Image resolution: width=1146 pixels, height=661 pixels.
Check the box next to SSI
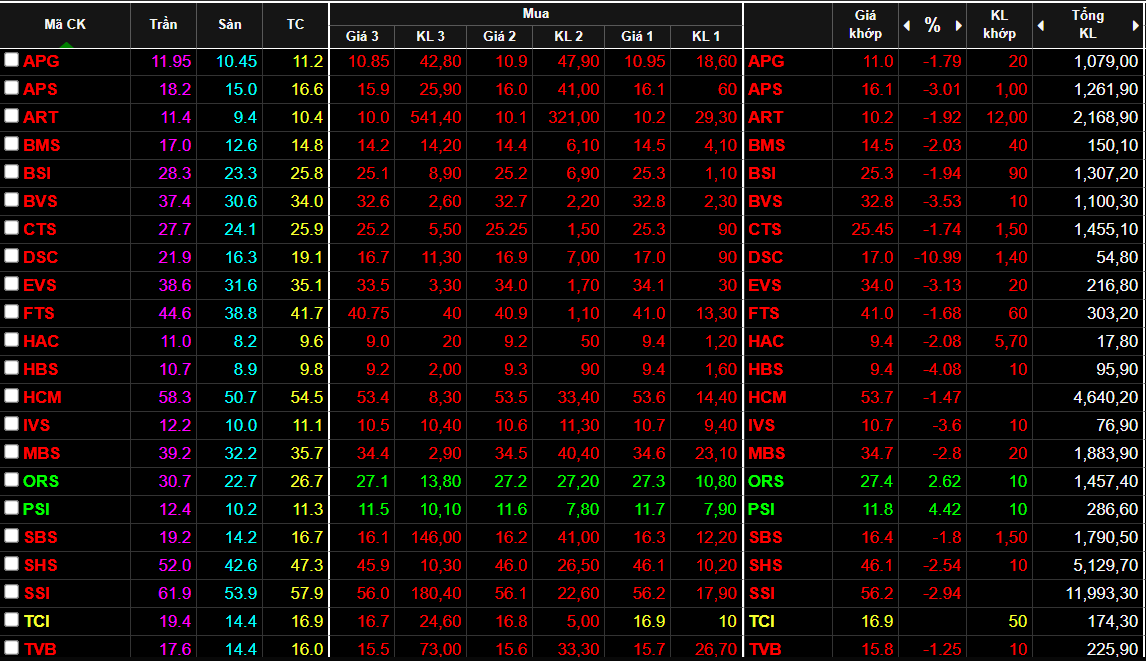click(11, 592)
